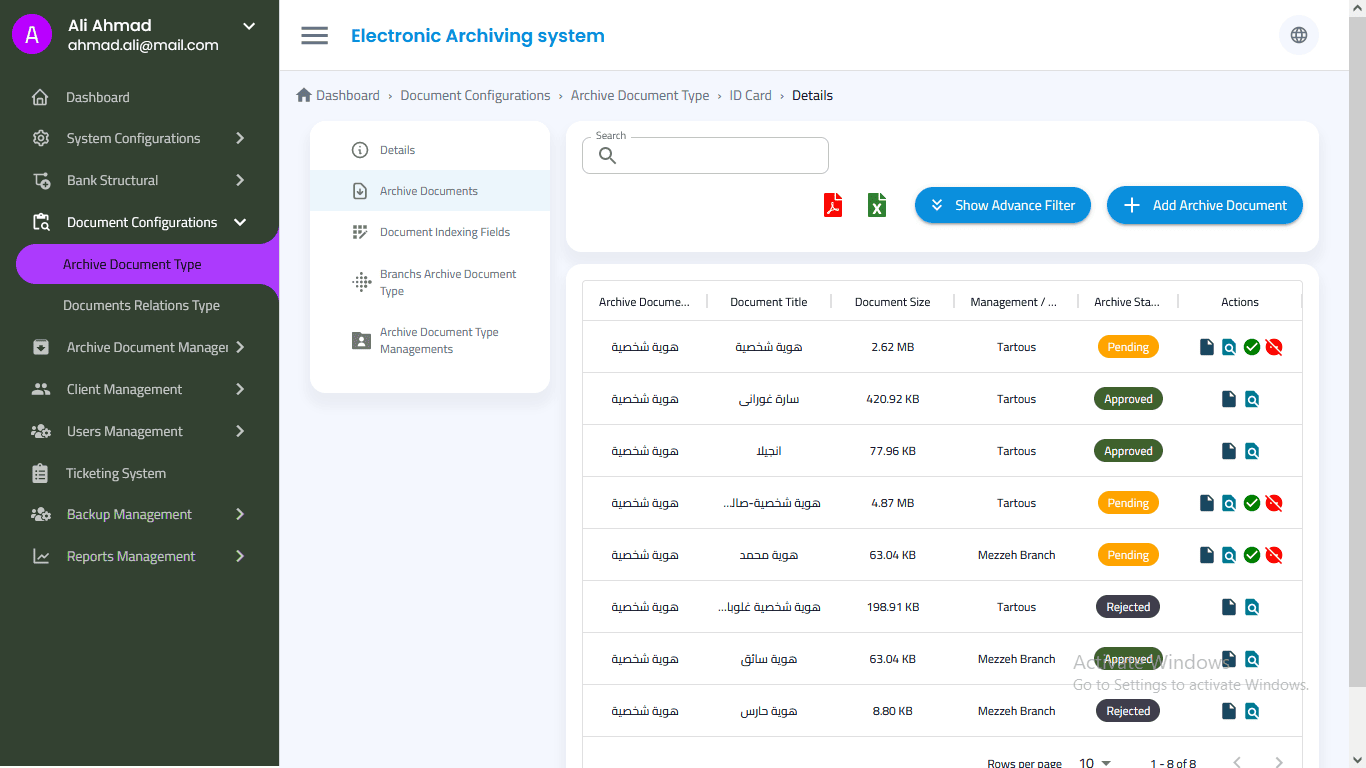This screenshot has width=1366, height=768.
Task: Click the home icon in breadcrumb
Action: click(304, 95)
